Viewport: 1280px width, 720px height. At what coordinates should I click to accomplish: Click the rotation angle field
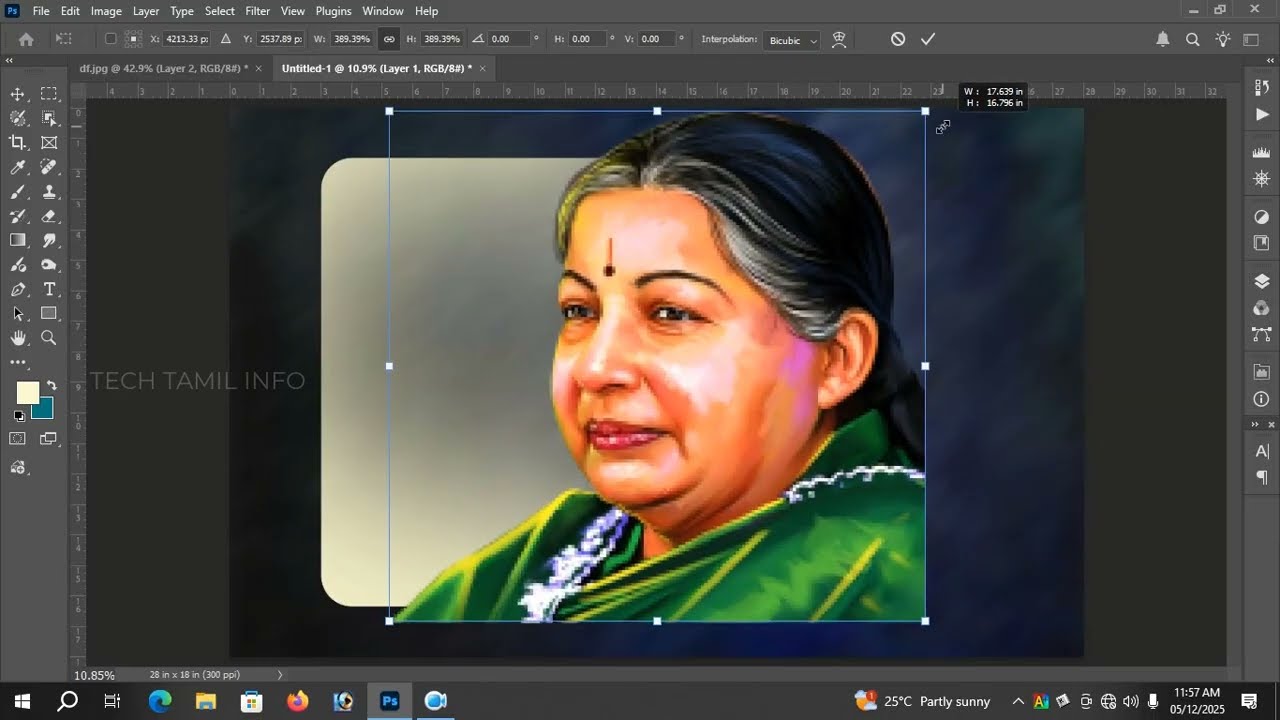[510, 39]
